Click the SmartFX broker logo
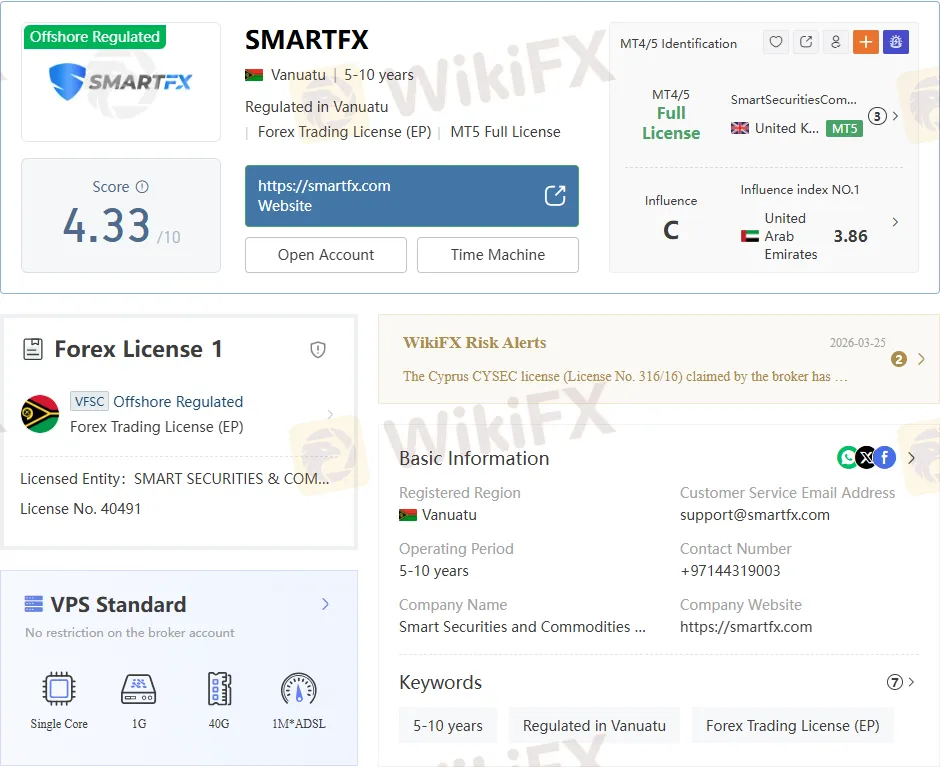Viewport: 940px width, 767px height. [x=121, y=82]
